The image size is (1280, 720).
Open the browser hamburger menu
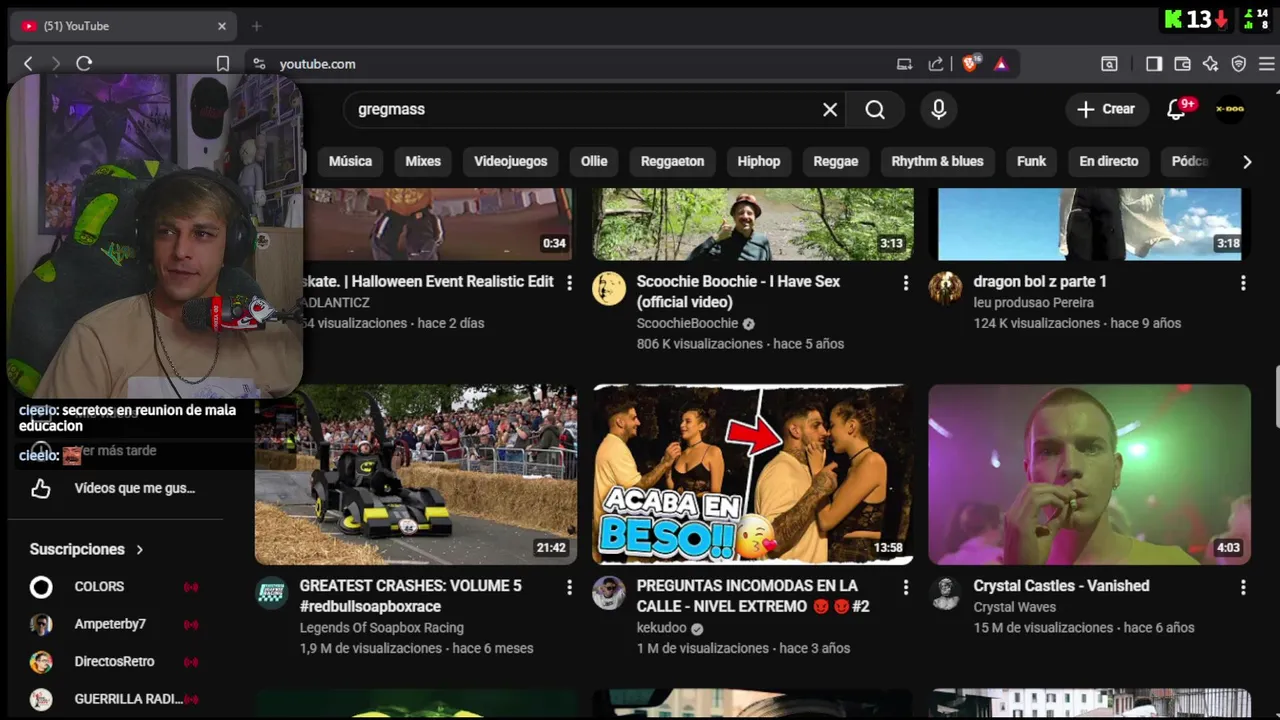(1266, 64)
